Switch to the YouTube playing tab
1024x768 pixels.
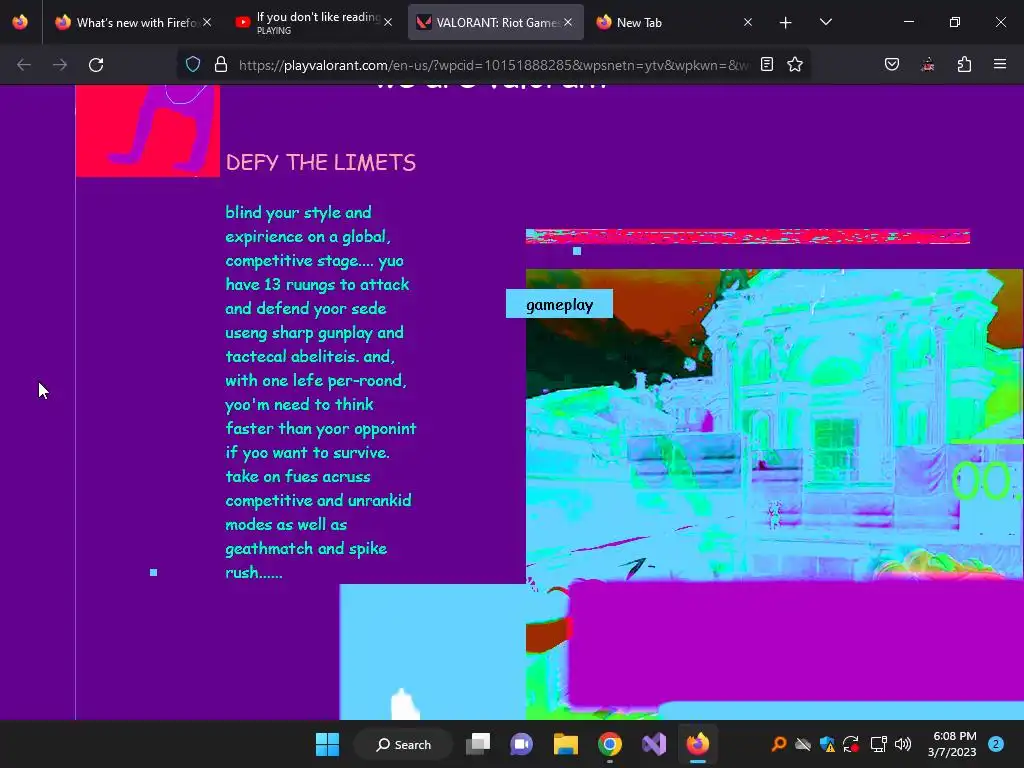313,22
